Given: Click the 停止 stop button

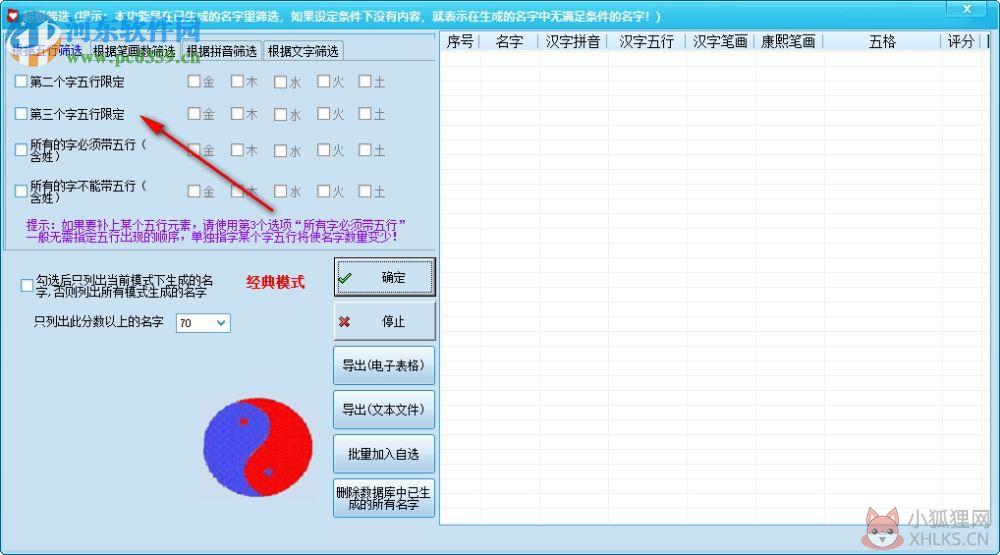Looking at the screenshot, I should pyautogui.click(x=385, y=322).
